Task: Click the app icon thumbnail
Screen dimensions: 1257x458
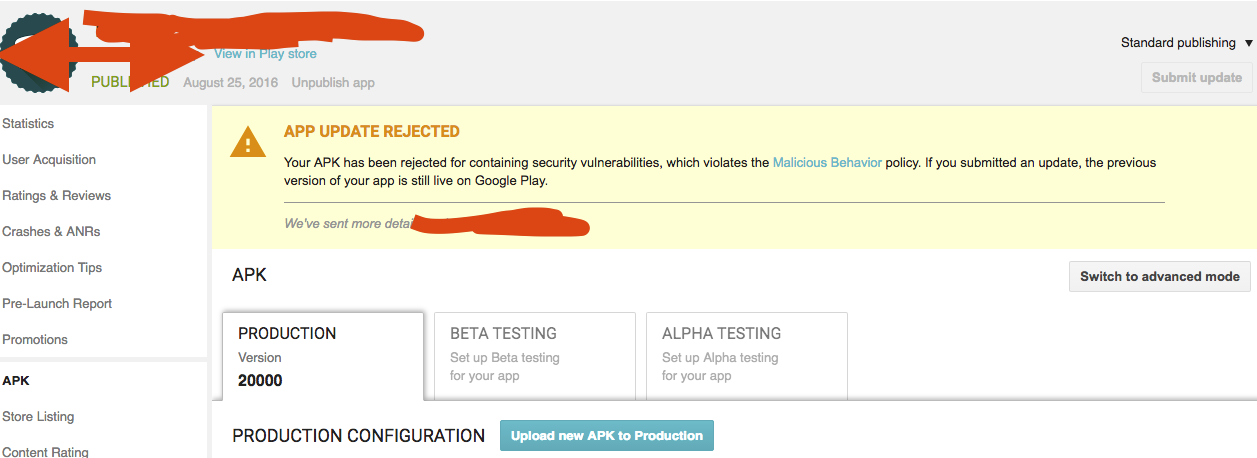Action: [38, 53]
